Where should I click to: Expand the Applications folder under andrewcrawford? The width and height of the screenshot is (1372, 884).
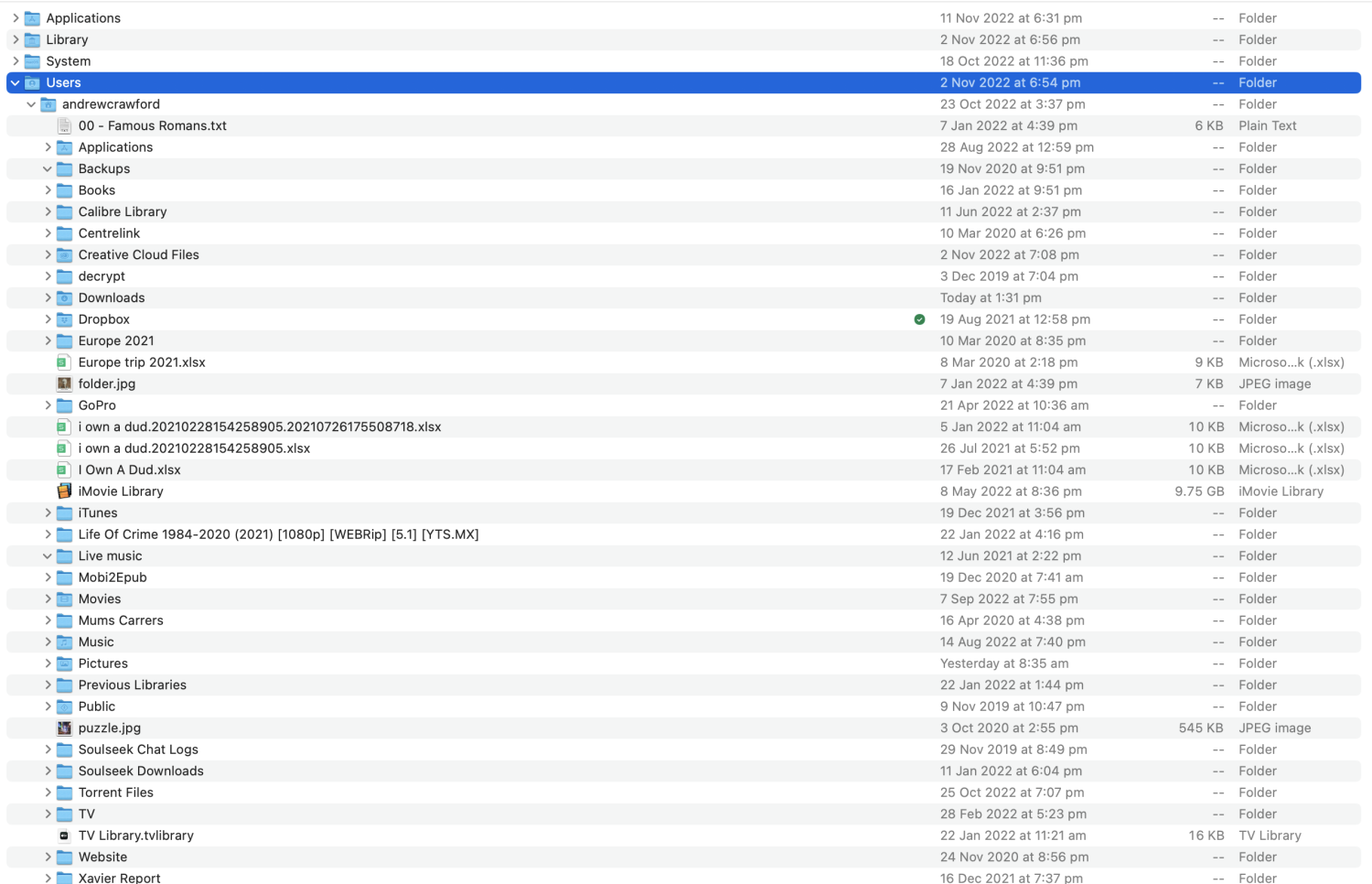(48, 146)
